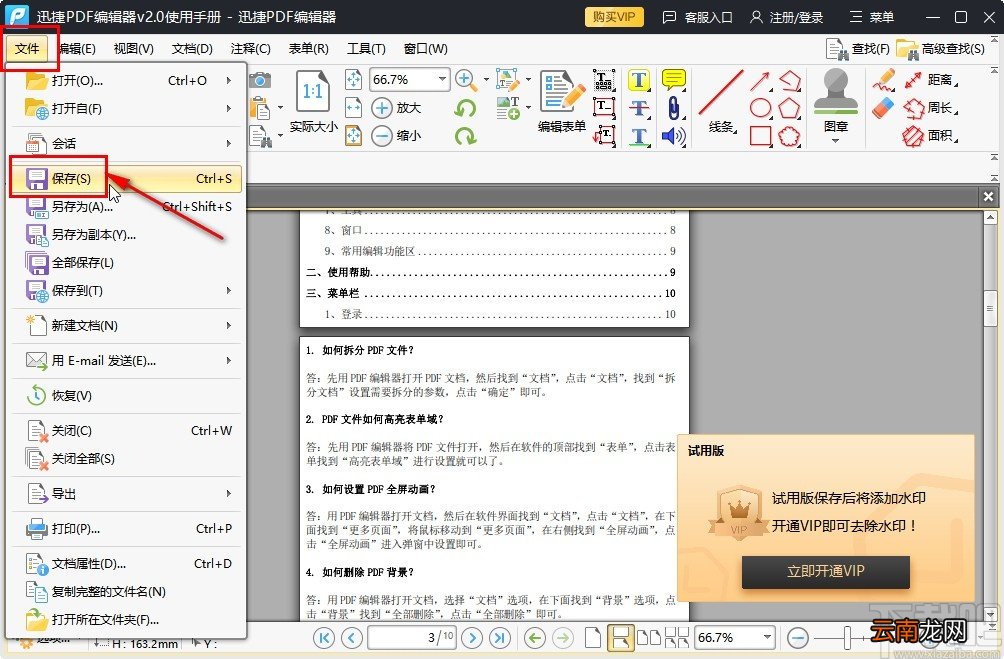The image size is (1004, 659).
Task: Toggle two-page continuous layout
Action: [677, 637]
